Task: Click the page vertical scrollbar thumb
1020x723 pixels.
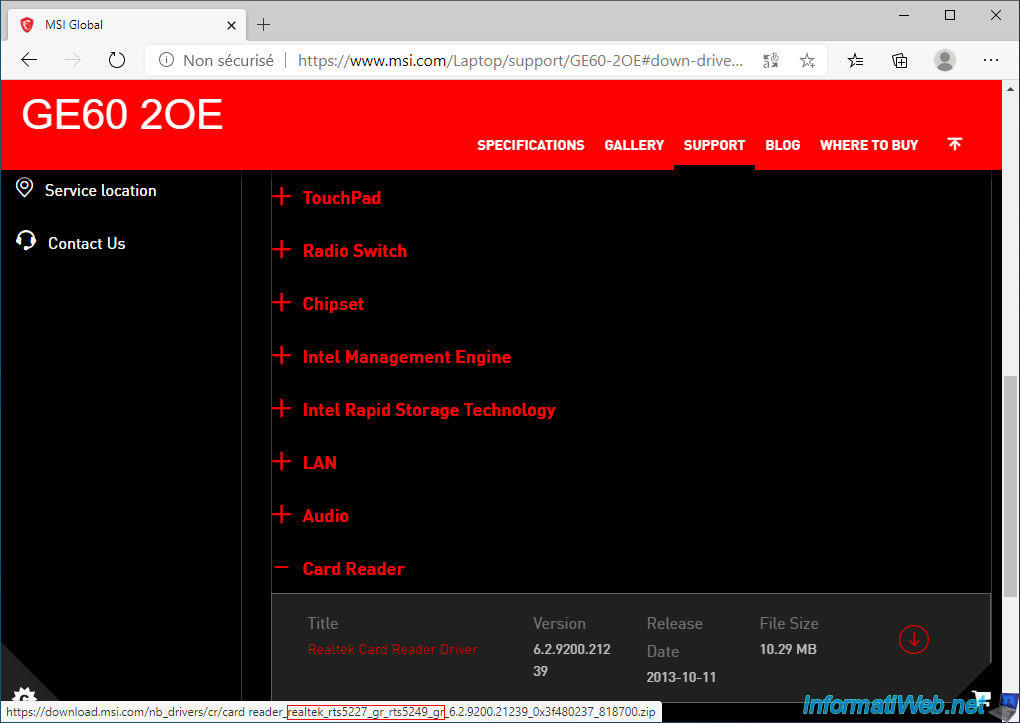Action: pos(1010,485)
